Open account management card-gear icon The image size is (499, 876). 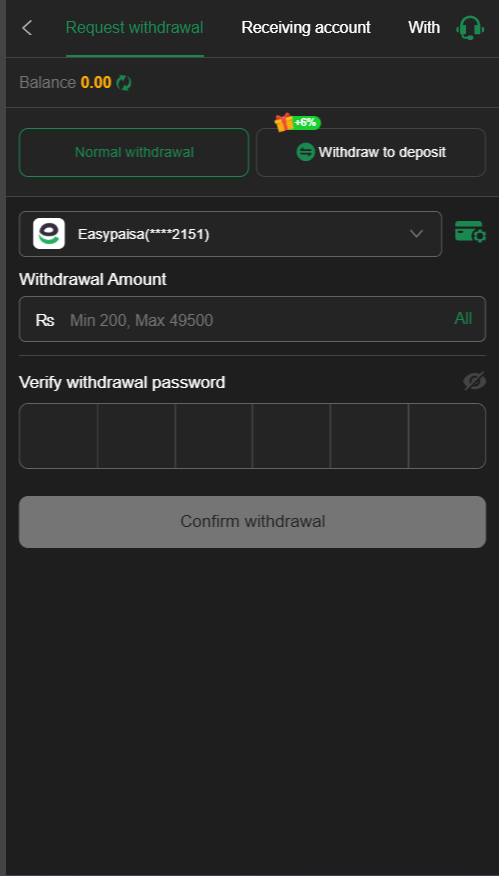point(471,231)
